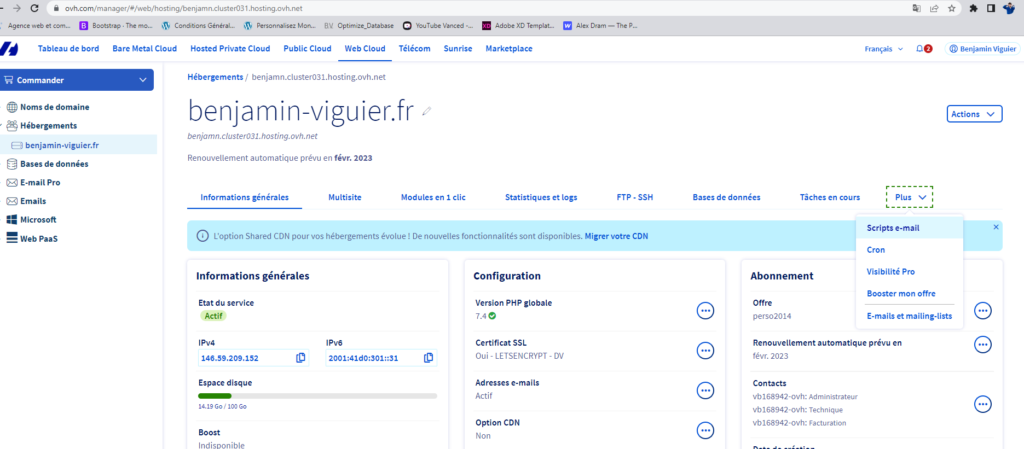Copy the IPv4 address with copy icon
The image size is (1024, 449).
(x=301, y=358)
